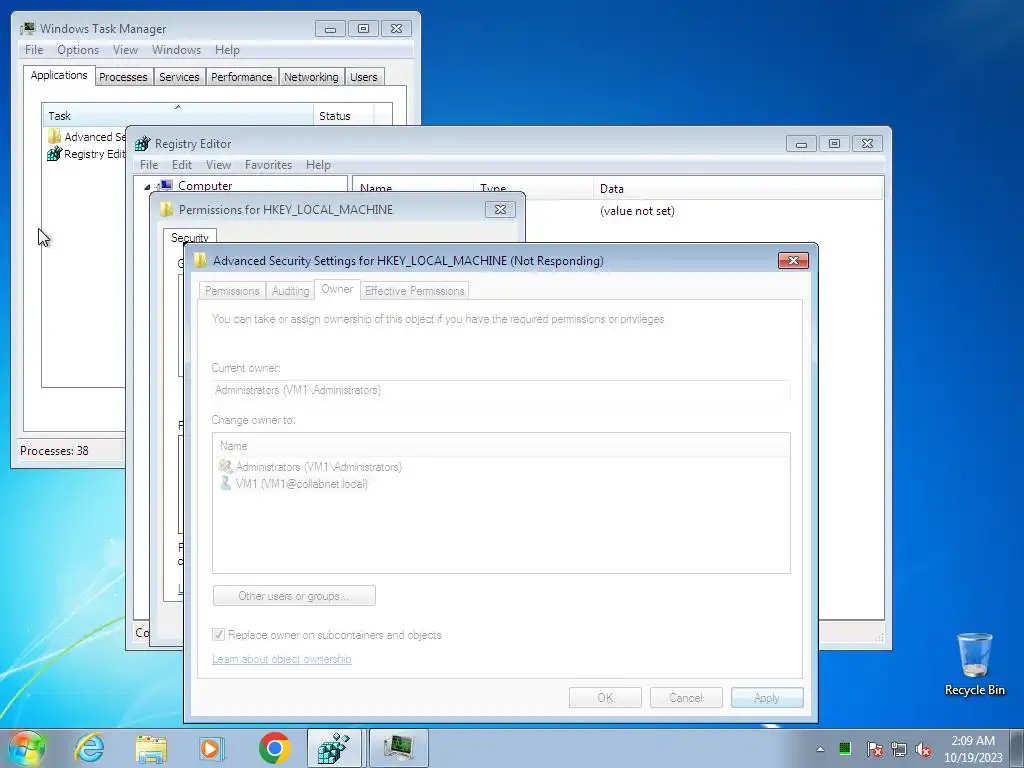Open Task Manager Options menu
This screenshot has width=1024, height=768.
coord(78,50)
